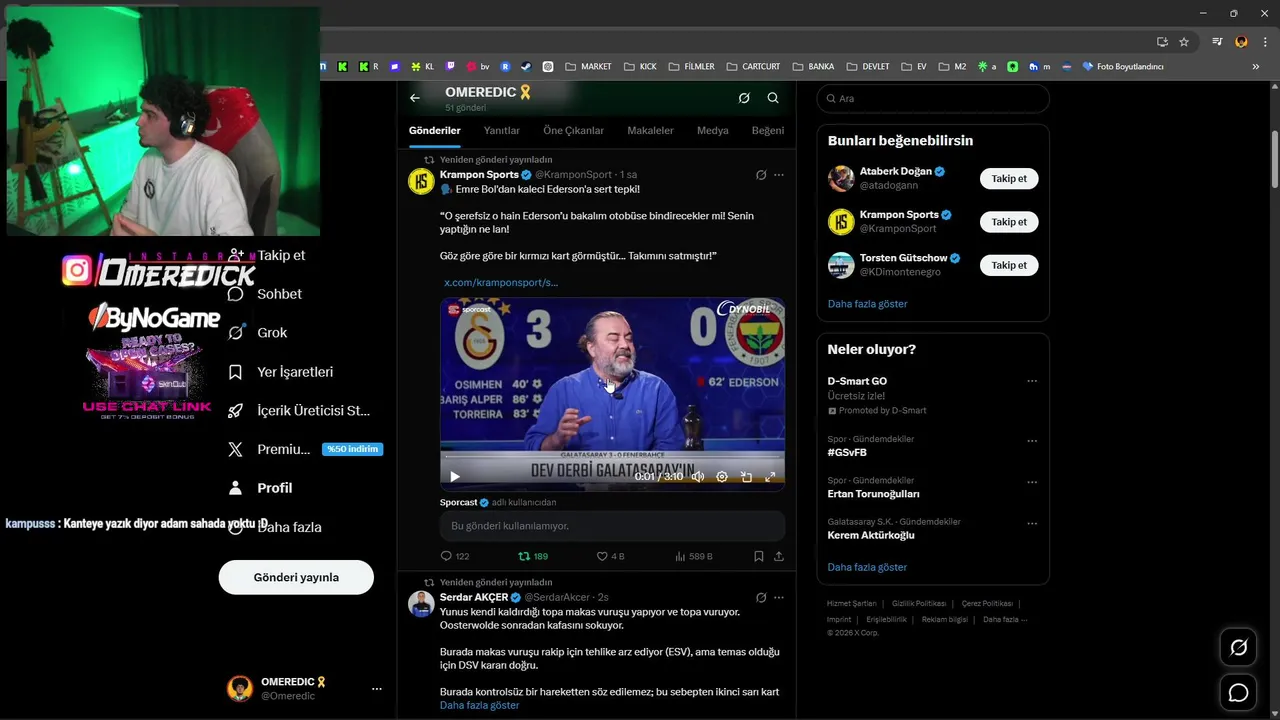Open the #GSvFB trending topic
Viewport: 1280px width, 720px height.
tap(847, 453)
